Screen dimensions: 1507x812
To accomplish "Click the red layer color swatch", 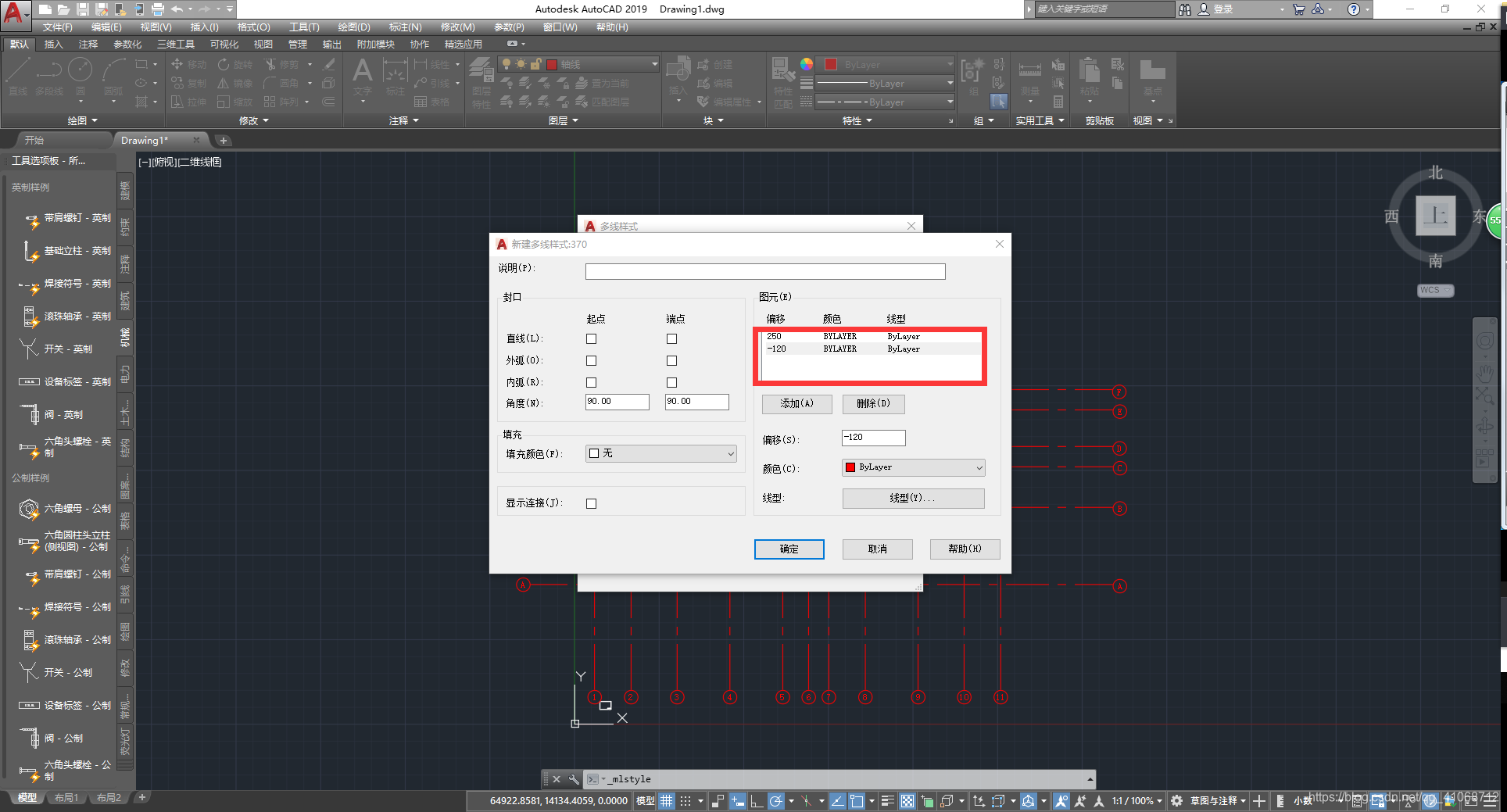I will point(552,65).
